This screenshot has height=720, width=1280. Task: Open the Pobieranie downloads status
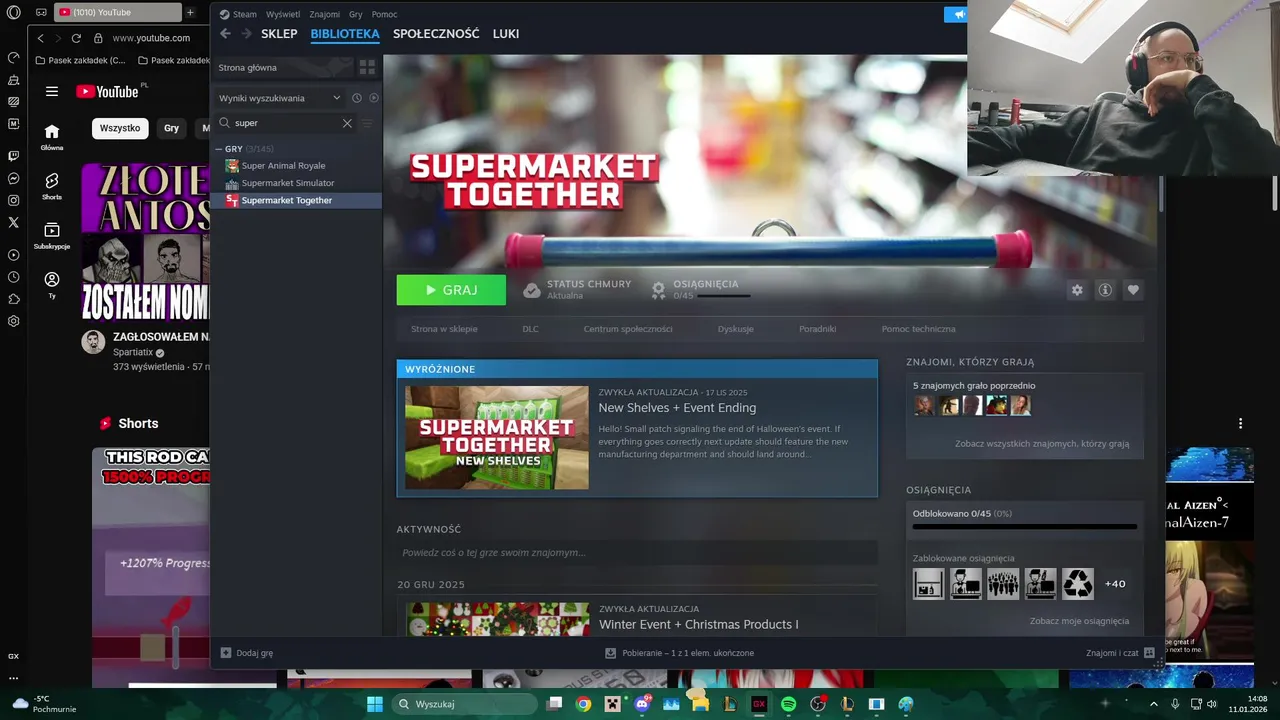click(679, 653)
